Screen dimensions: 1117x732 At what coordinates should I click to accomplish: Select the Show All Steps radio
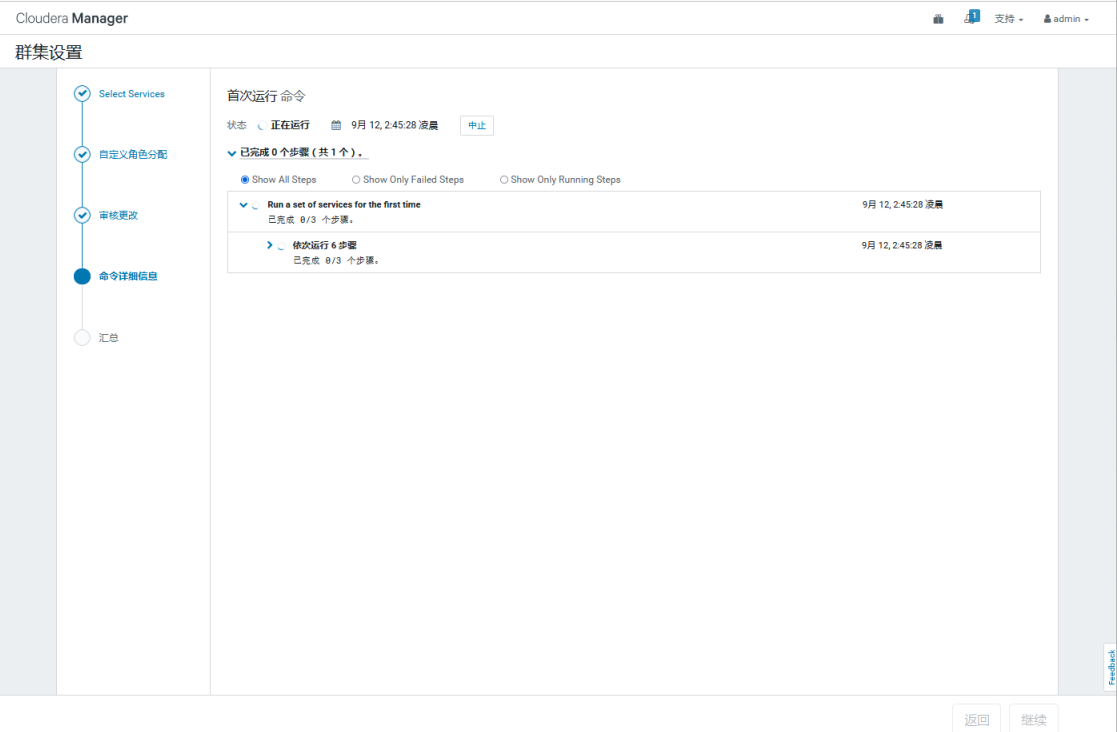pos(243,179)
